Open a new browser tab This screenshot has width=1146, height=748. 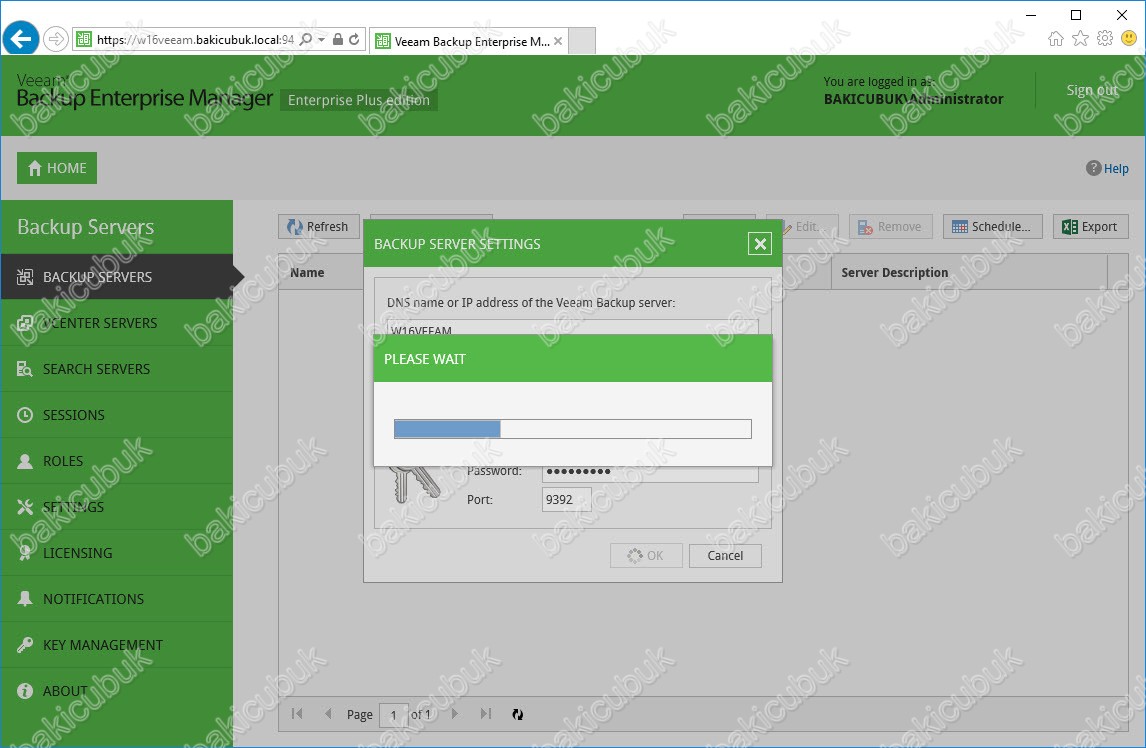(x=582, y=41)
